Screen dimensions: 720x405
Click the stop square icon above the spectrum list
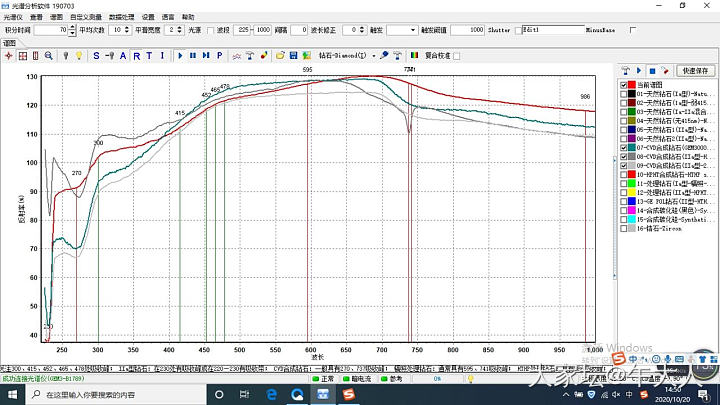[652, 71]
